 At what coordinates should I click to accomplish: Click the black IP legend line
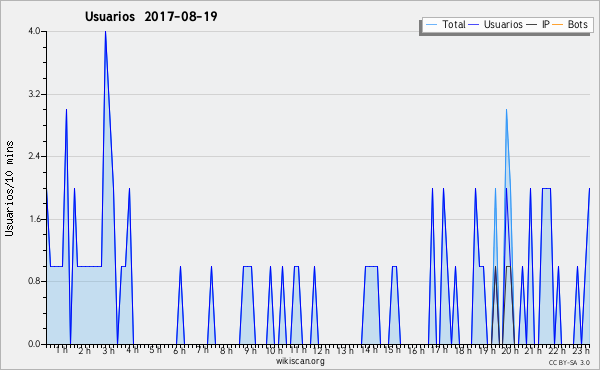point(532,25)
